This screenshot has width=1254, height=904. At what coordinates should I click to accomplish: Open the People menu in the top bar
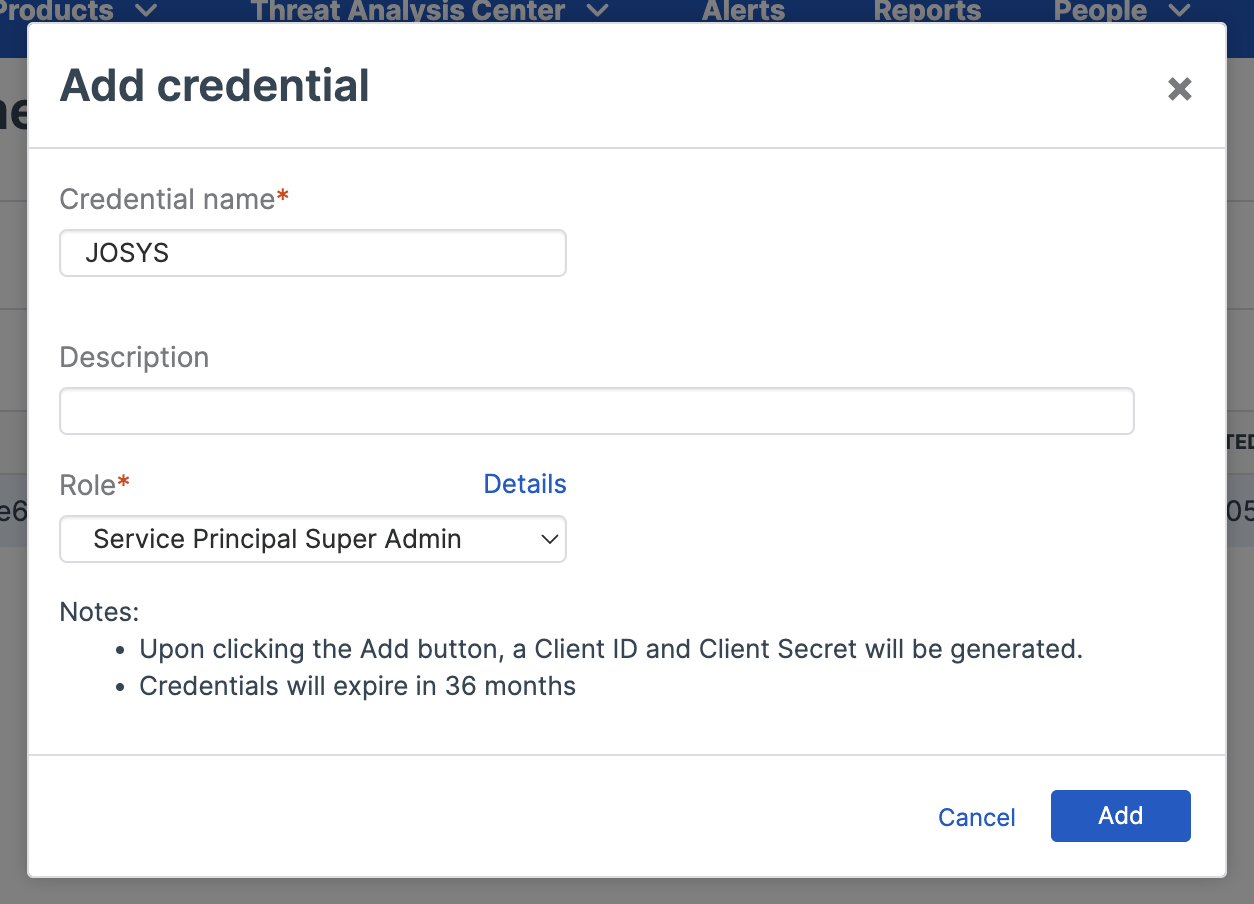1099,11
